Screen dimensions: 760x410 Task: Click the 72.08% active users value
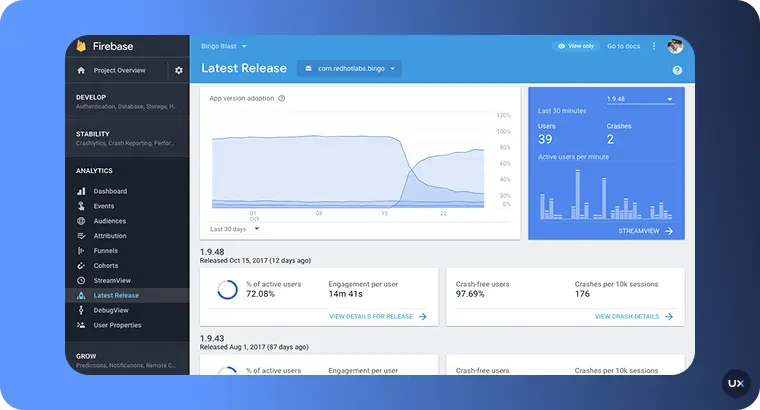[260, 294]
